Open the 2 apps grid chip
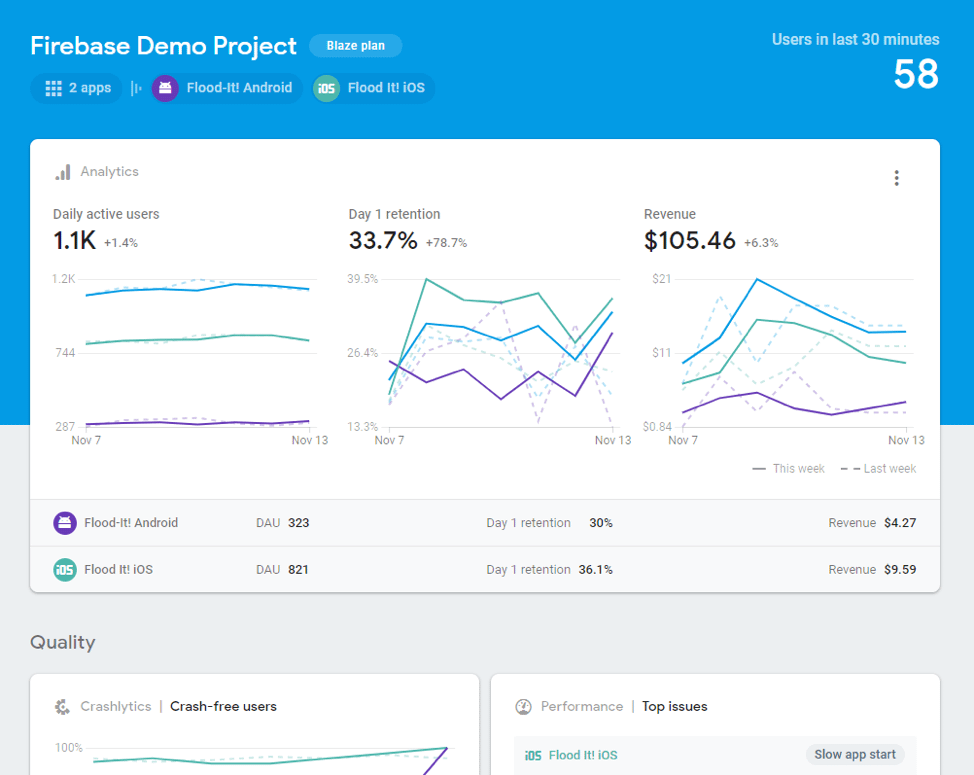The height and width of the screenshot is (775, 974). (76, 88)
